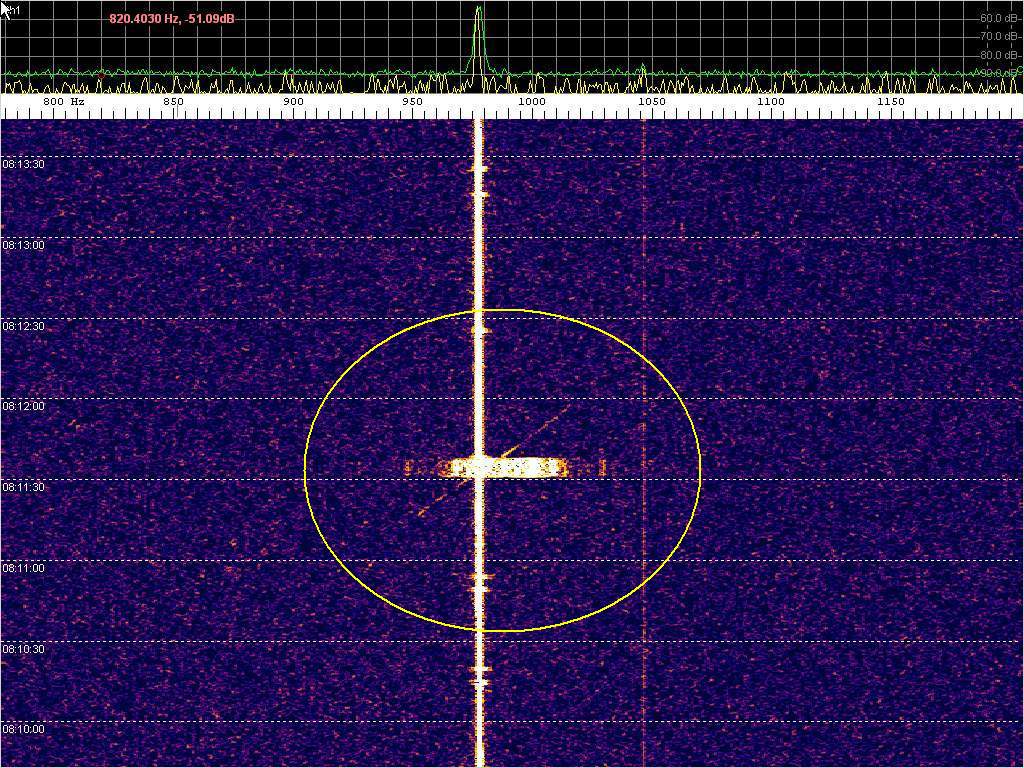Click the 08:13:30 time marker
The width and height of the screenshot is (1024, 768).
pyautogui.click(x=22, y=164)
